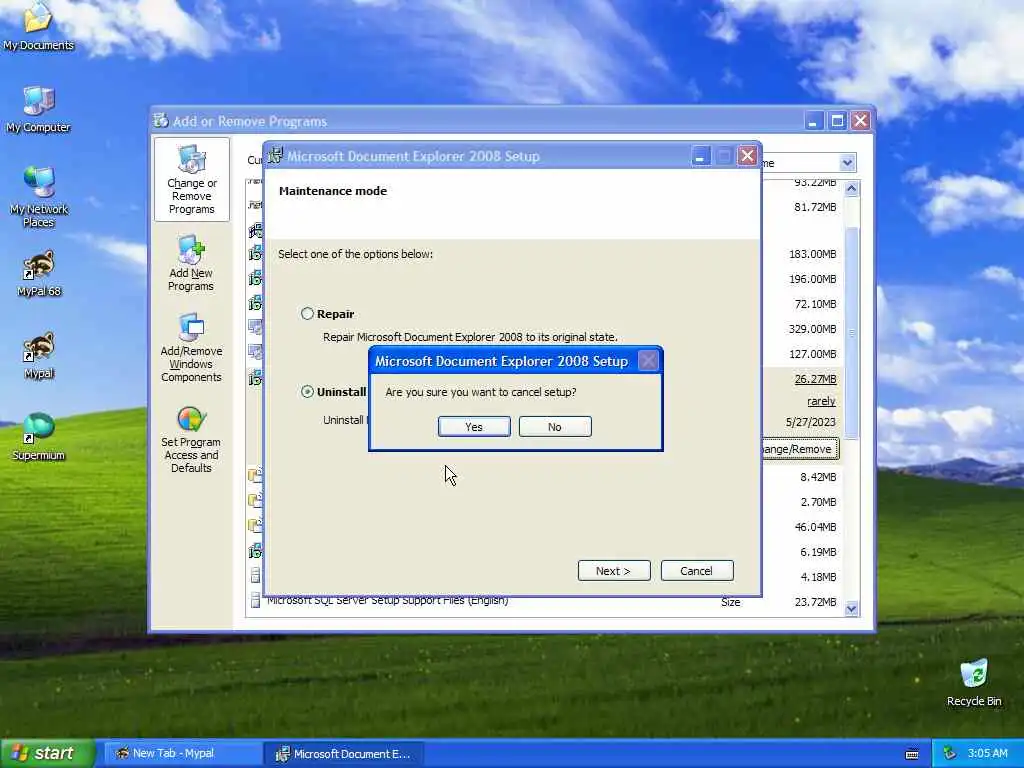Image resolution: width=1024 pixels, height=768 pixels.
Task: Open Add New Programs section
Action: 191,263
